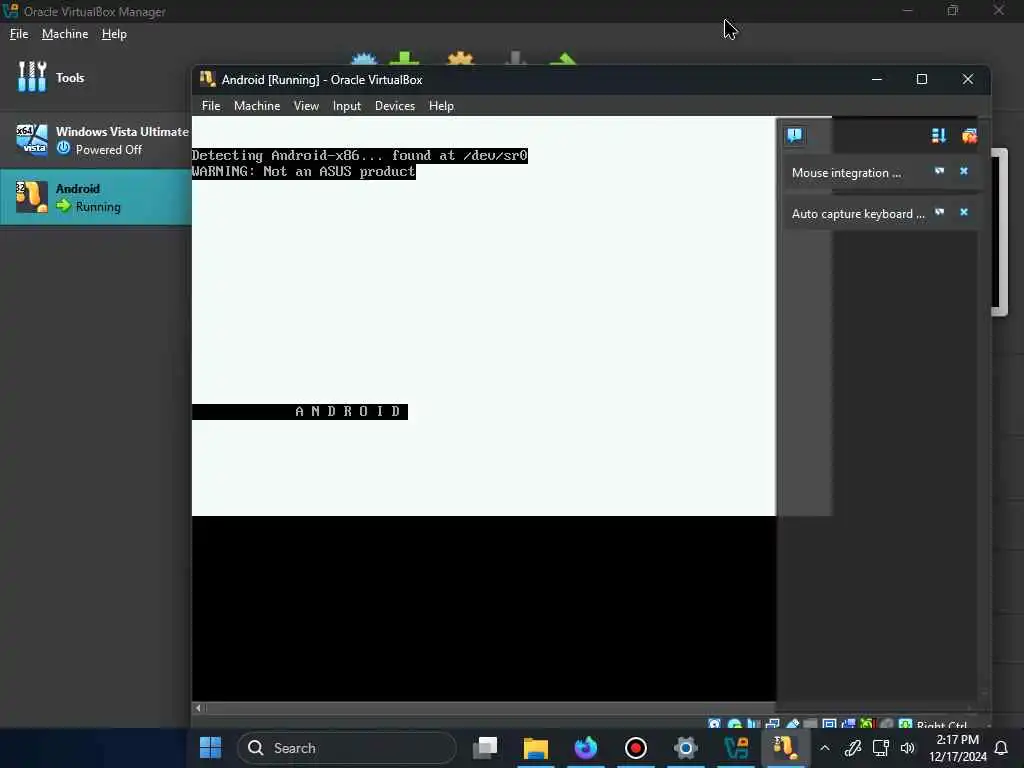The width and height of the screenshot is (1024, 768).
Task: Maximize the Android VM window
Action: pos(922,79)
